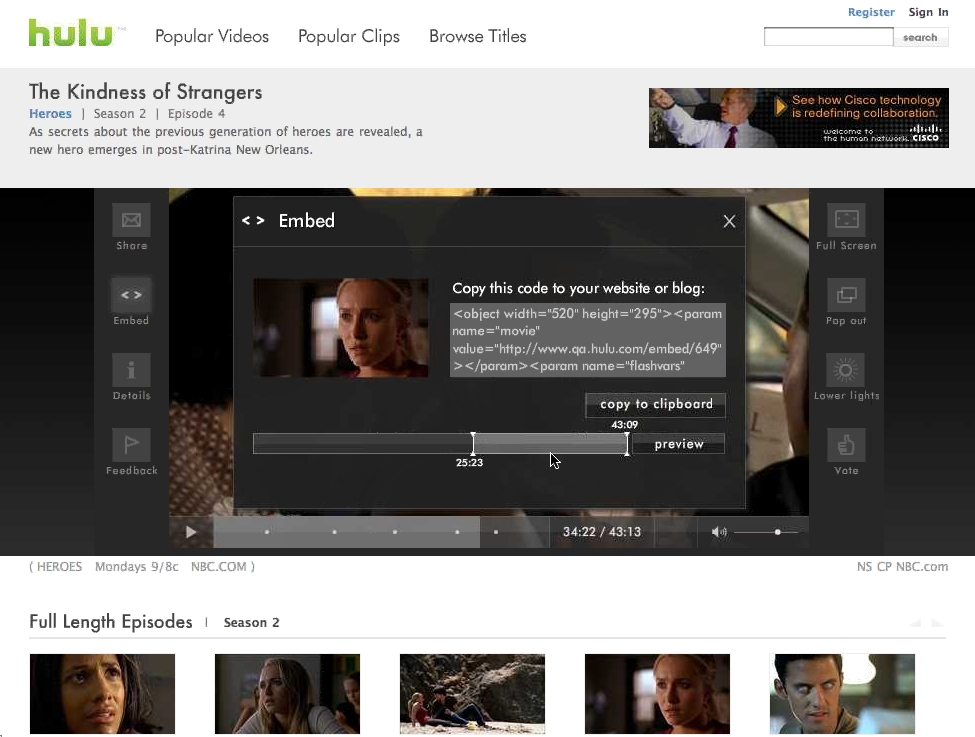
Task: Click the embed clip end handle at 43:09
Action: click(x=627, y=443)
